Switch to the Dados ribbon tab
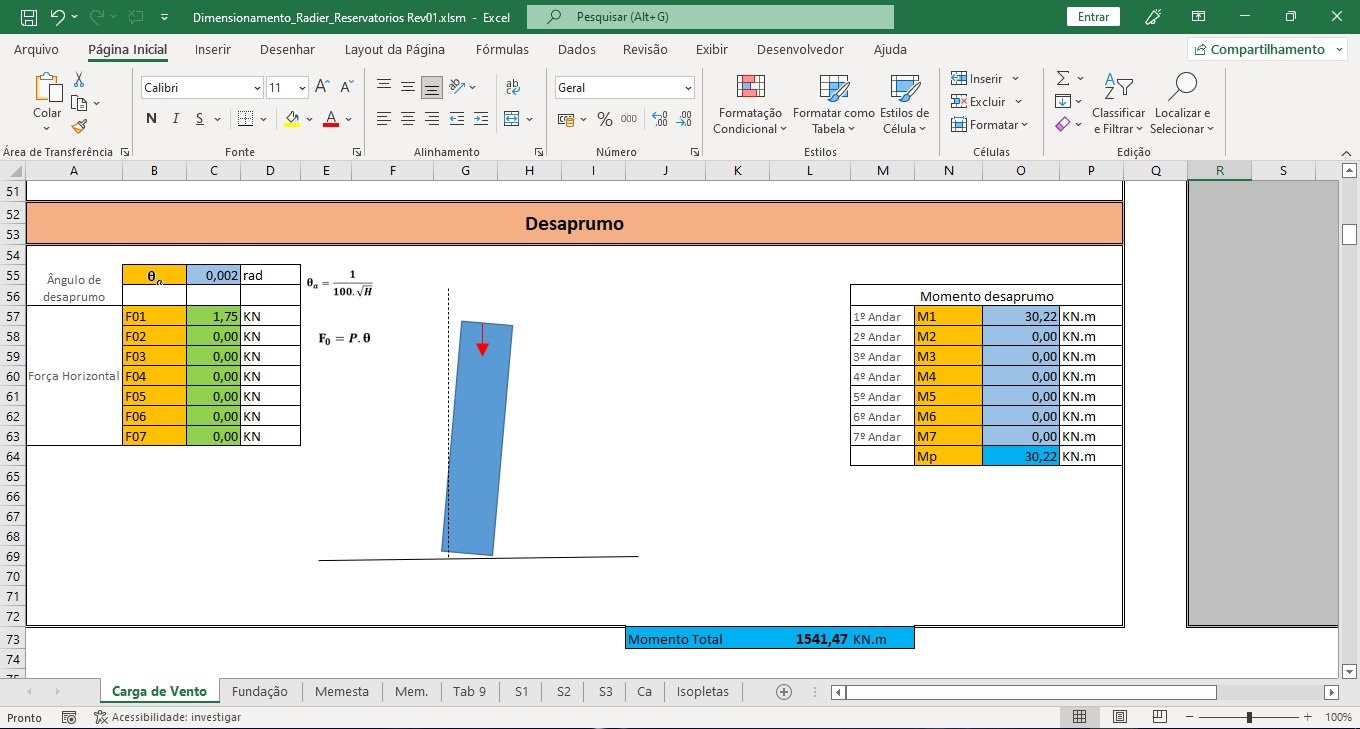This screenshot has width=1360, height=729. [x=577, y=49]
